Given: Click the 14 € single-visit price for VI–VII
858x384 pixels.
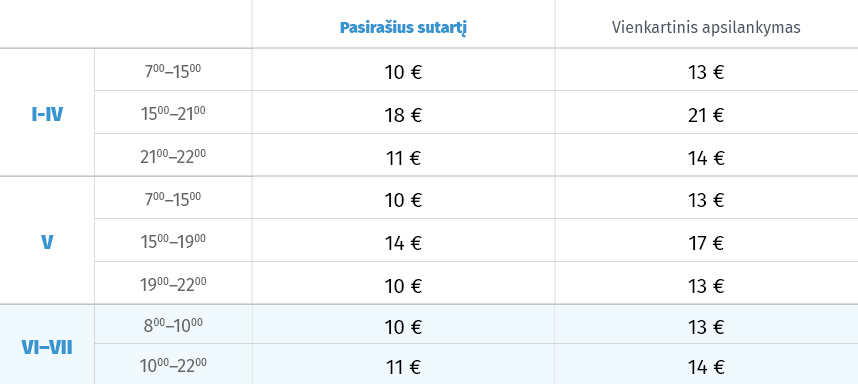Looking at the screenshot, I should [x=706, y=367].
